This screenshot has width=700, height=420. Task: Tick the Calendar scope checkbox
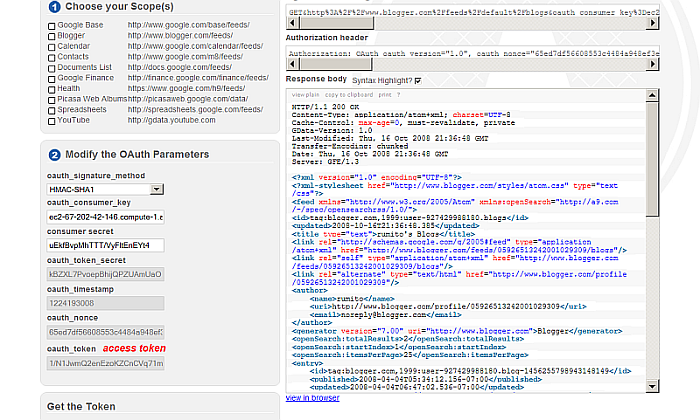[x=52, y=47]
